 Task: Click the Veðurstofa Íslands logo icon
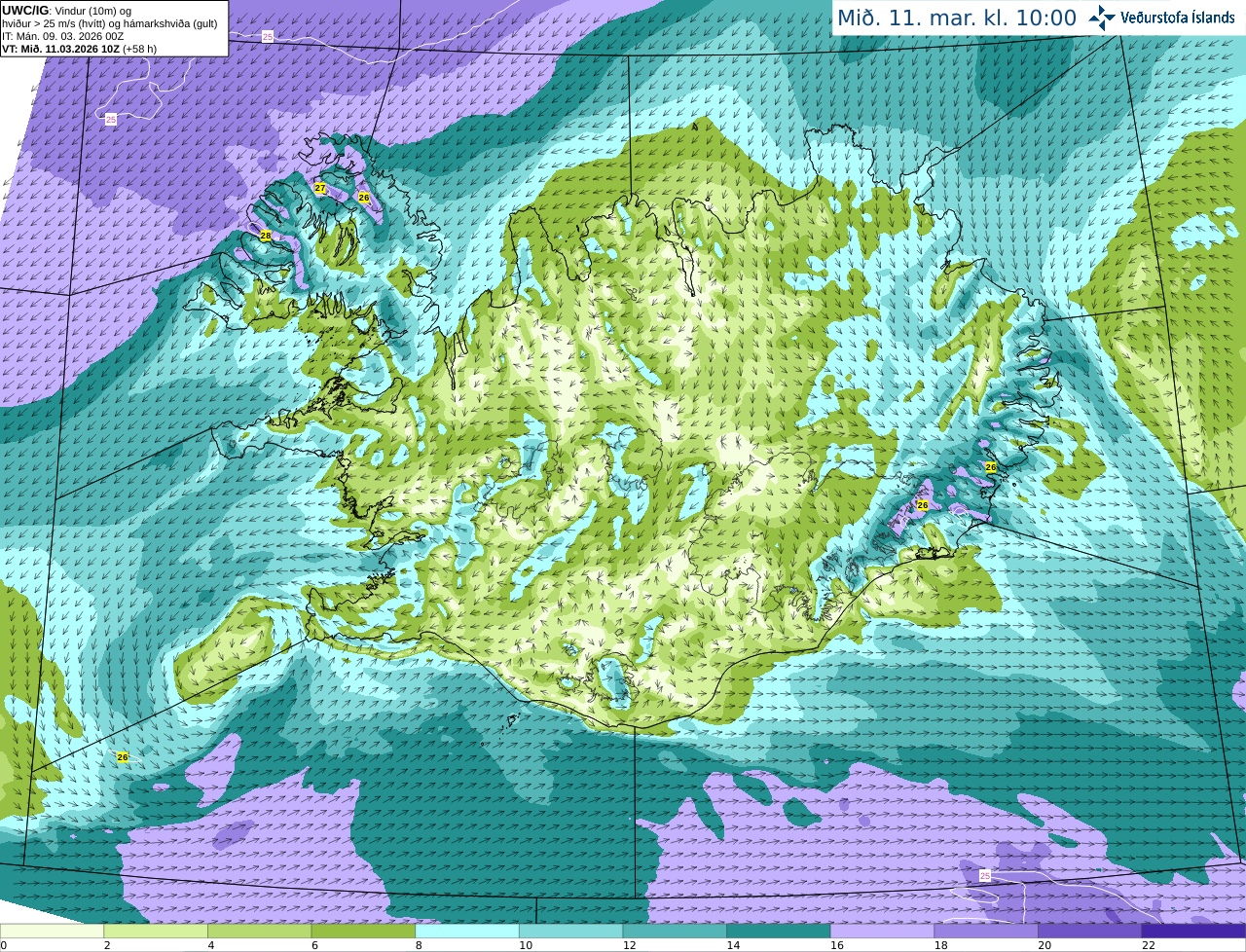click(x=1102, y=18)
